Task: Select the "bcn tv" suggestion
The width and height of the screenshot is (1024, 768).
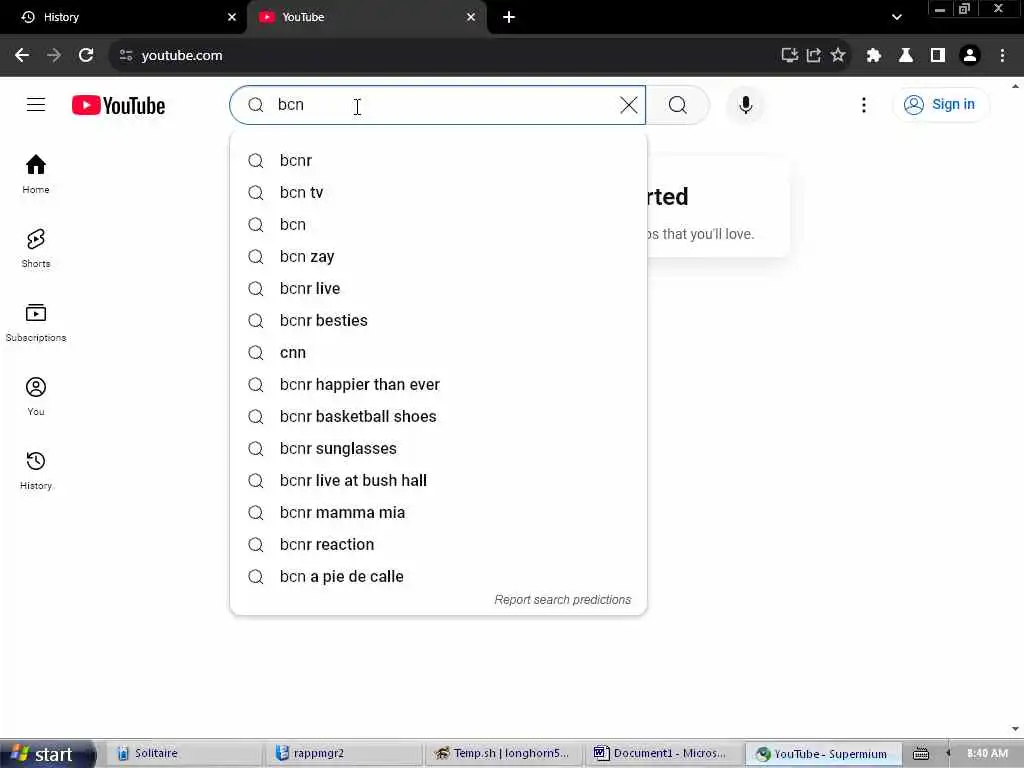Action: coord(438,192)
